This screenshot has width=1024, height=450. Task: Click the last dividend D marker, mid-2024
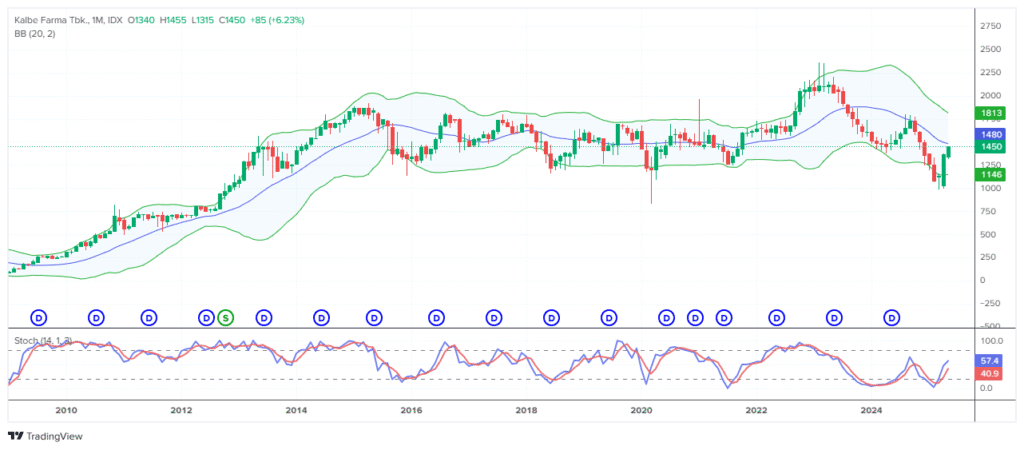(892, 317)
